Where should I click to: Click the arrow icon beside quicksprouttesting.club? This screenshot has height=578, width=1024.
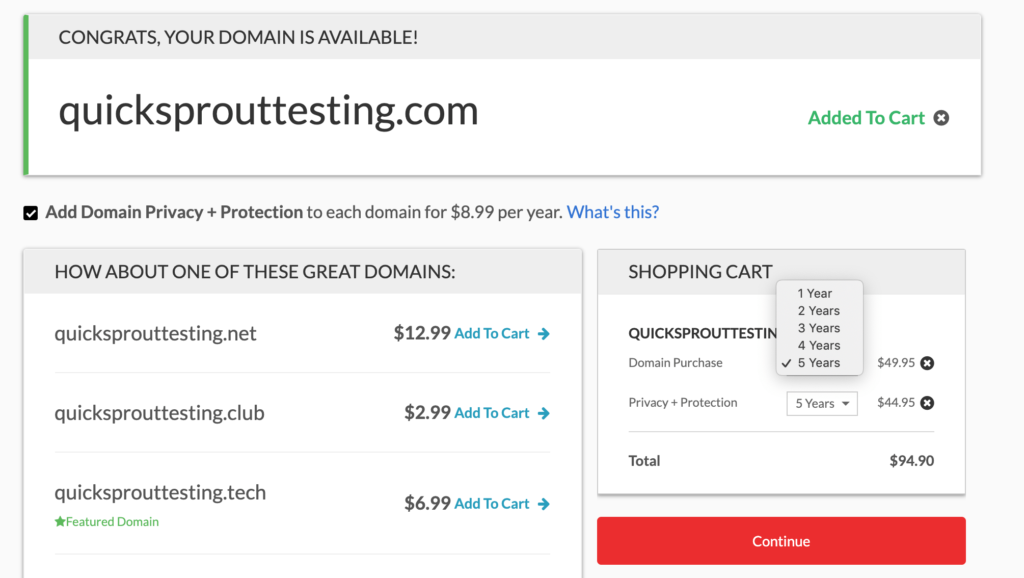coord(544,413)
